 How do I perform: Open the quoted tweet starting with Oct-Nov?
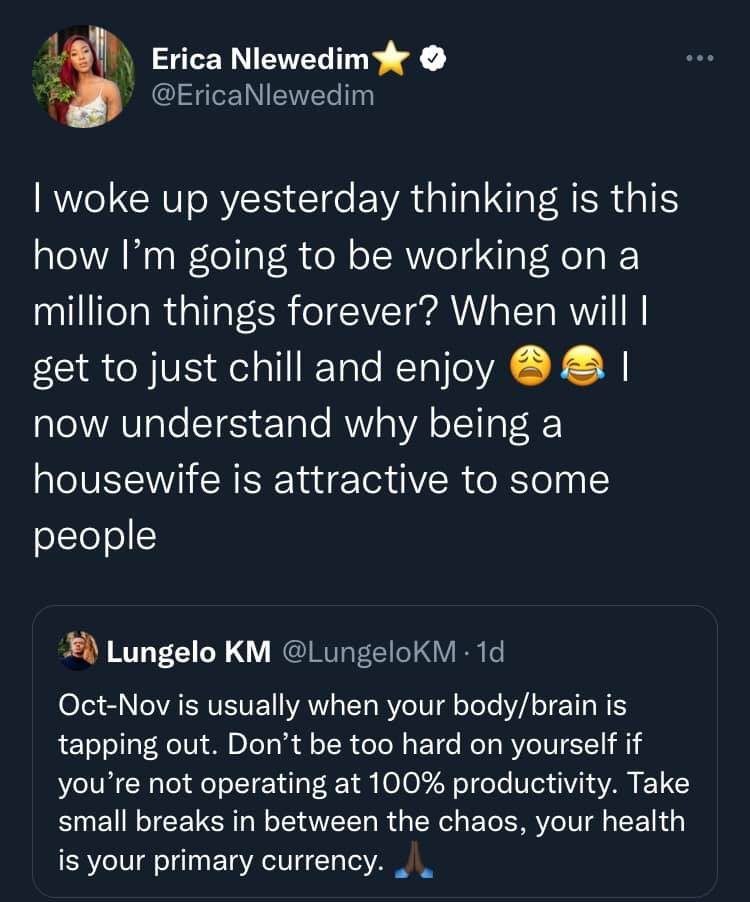375,751
